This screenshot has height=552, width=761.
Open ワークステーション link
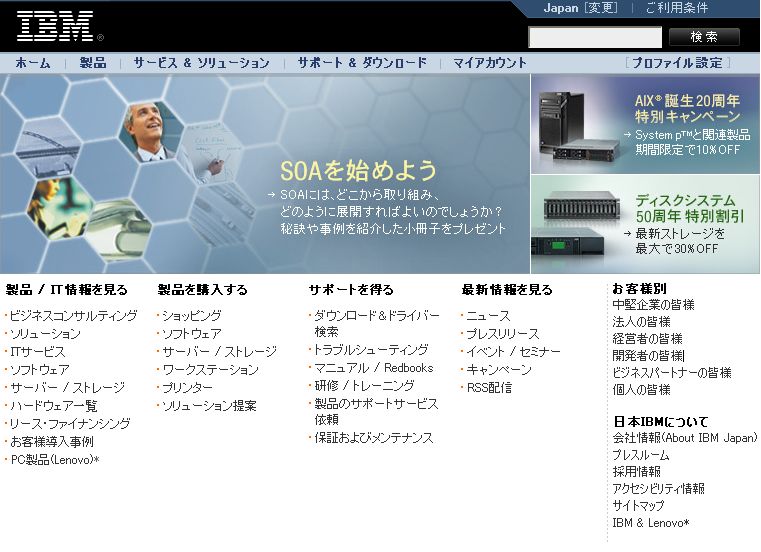[x=210, y=370]
